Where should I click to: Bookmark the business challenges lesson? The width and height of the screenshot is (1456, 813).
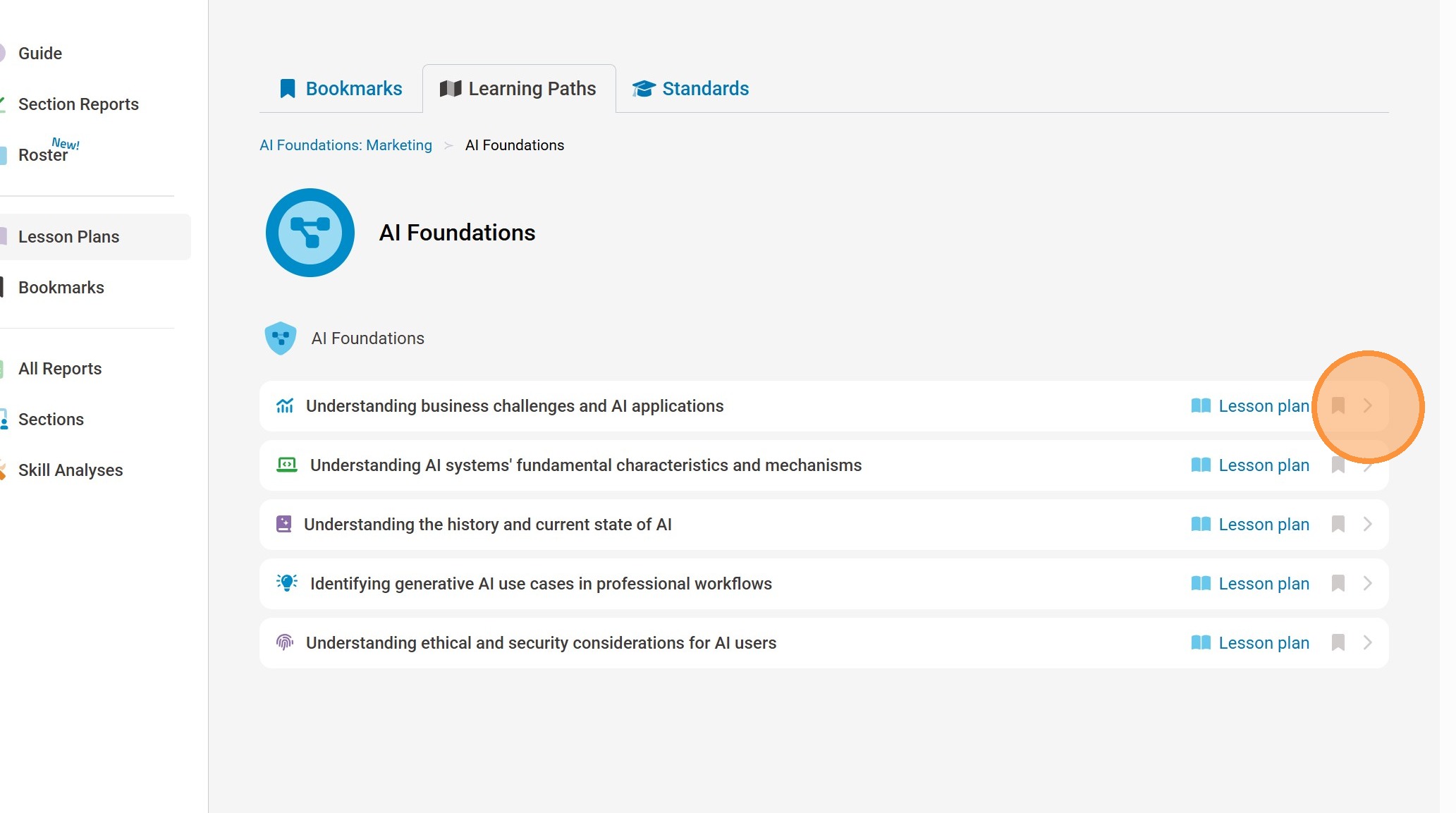pyautogui.click(x=1338, y=405)
